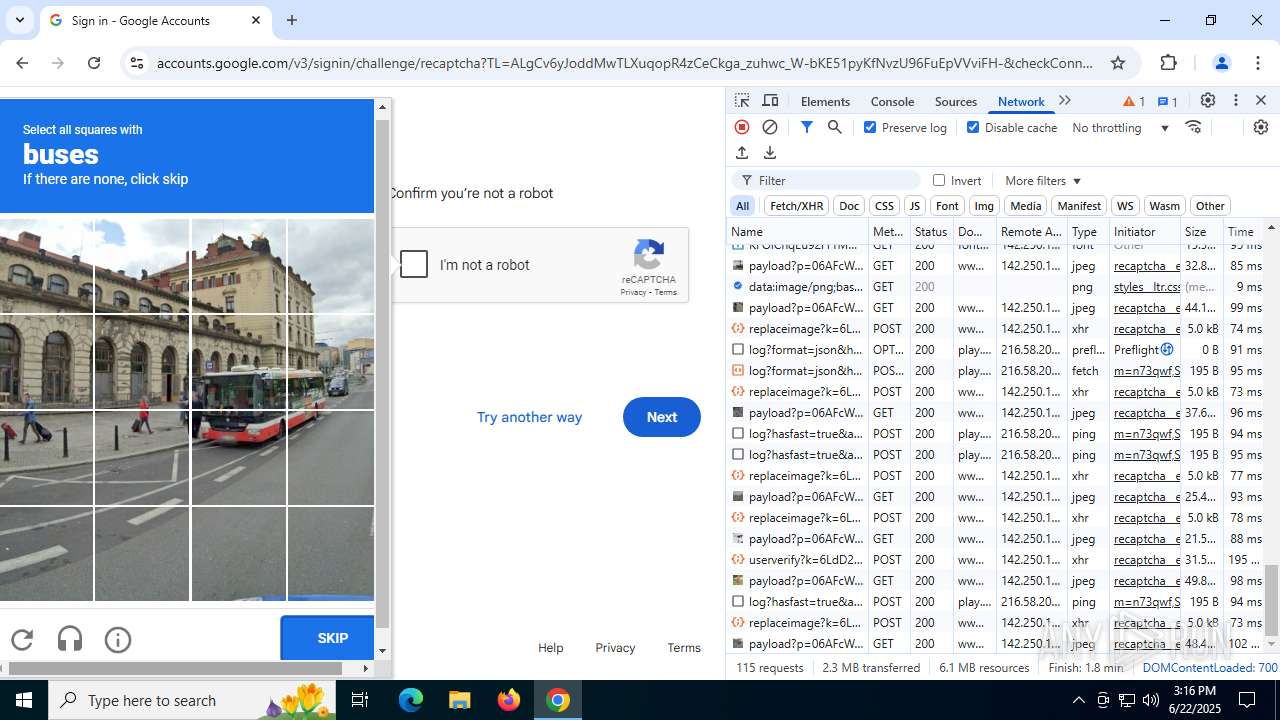This screenshot has height=720, width=1280.
Task: Show issues count message icon
Action: [1167, 101]
